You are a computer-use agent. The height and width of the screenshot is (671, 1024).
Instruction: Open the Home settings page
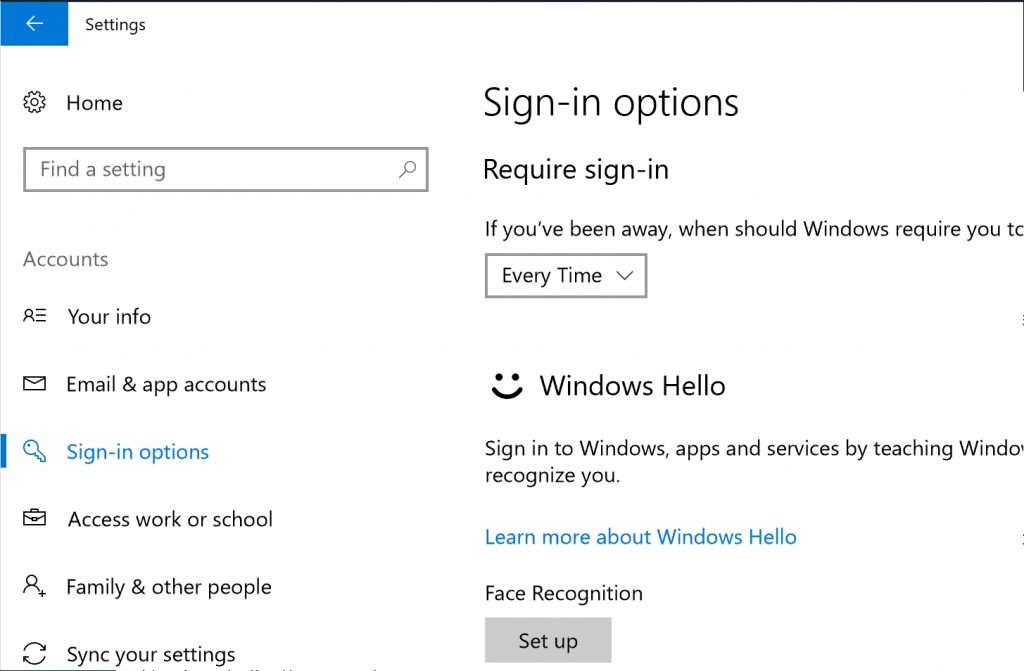[94, 103]
